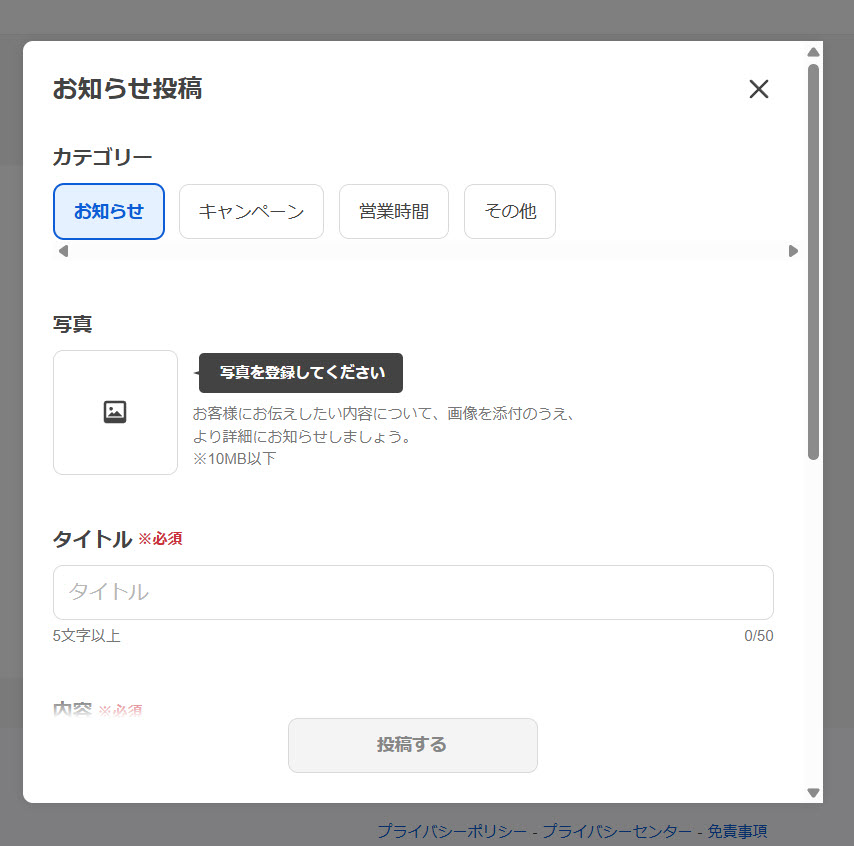This screenshot has width=854, height=846.
Task: Click the scrollbar's up arrow icon
Action: pos(812,52)
